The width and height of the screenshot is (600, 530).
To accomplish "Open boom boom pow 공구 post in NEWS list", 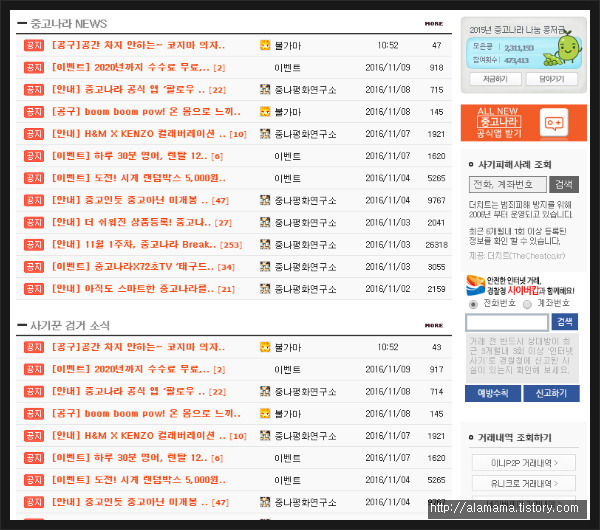I will (146, 112).
